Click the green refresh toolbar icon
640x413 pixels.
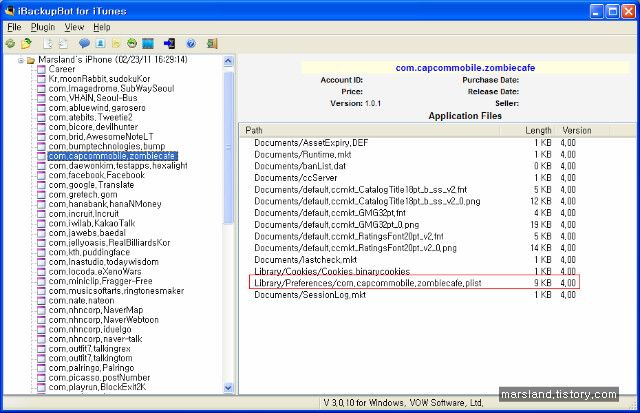coord(10,43)
